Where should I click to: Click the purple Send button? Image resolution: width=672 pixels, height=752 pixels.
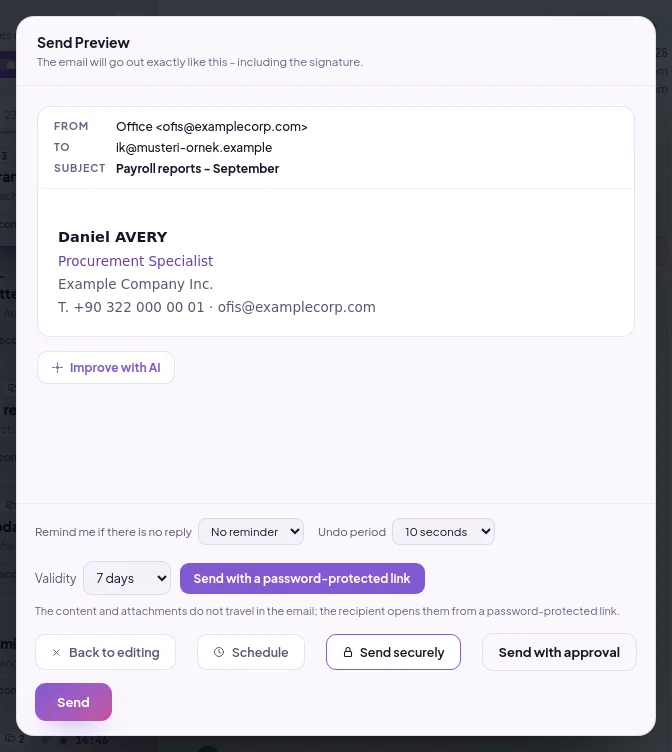(73, 702)
